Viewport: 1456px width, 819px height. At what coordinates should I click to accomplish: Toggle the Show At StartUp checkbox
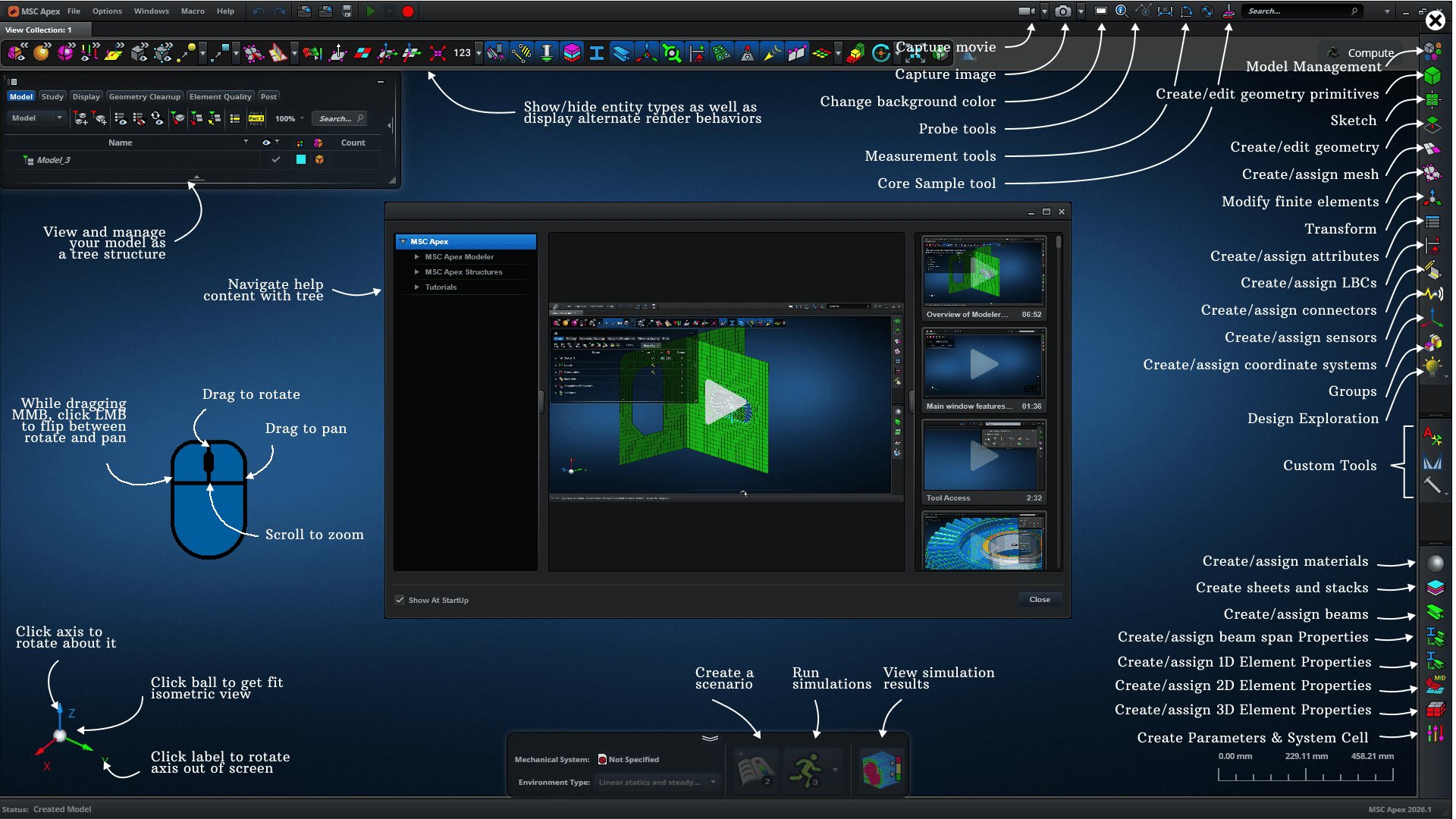[400, 600]
